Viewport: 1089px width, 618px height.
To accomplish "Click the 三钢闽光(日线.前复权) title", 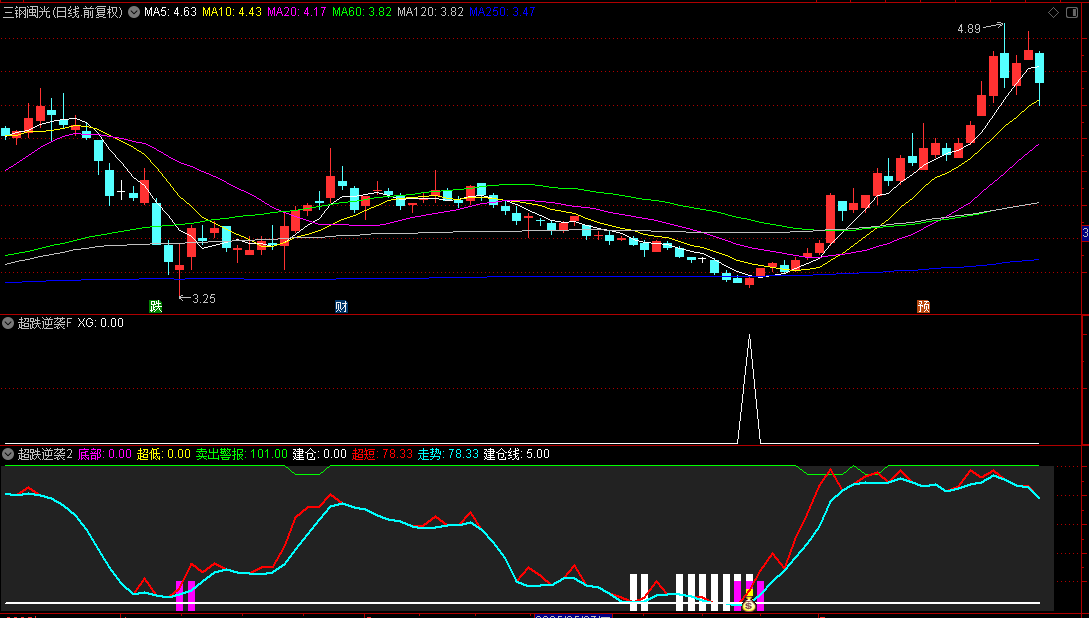I will 63,12.
